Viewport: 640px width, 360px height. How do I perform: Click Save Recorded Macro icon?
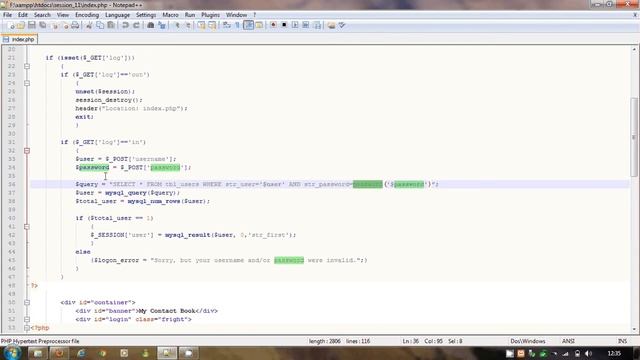click(317, 25)
